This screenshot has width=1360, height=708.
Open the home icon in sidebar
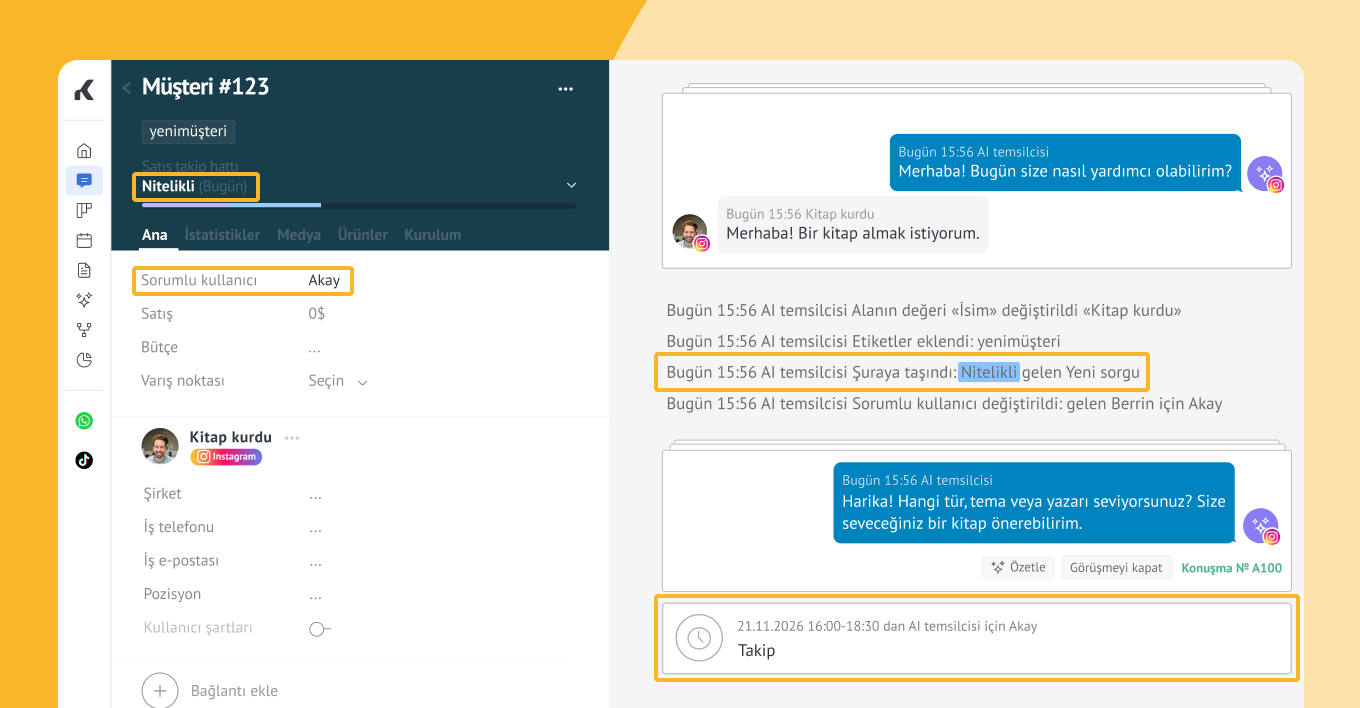coord(84,151)
